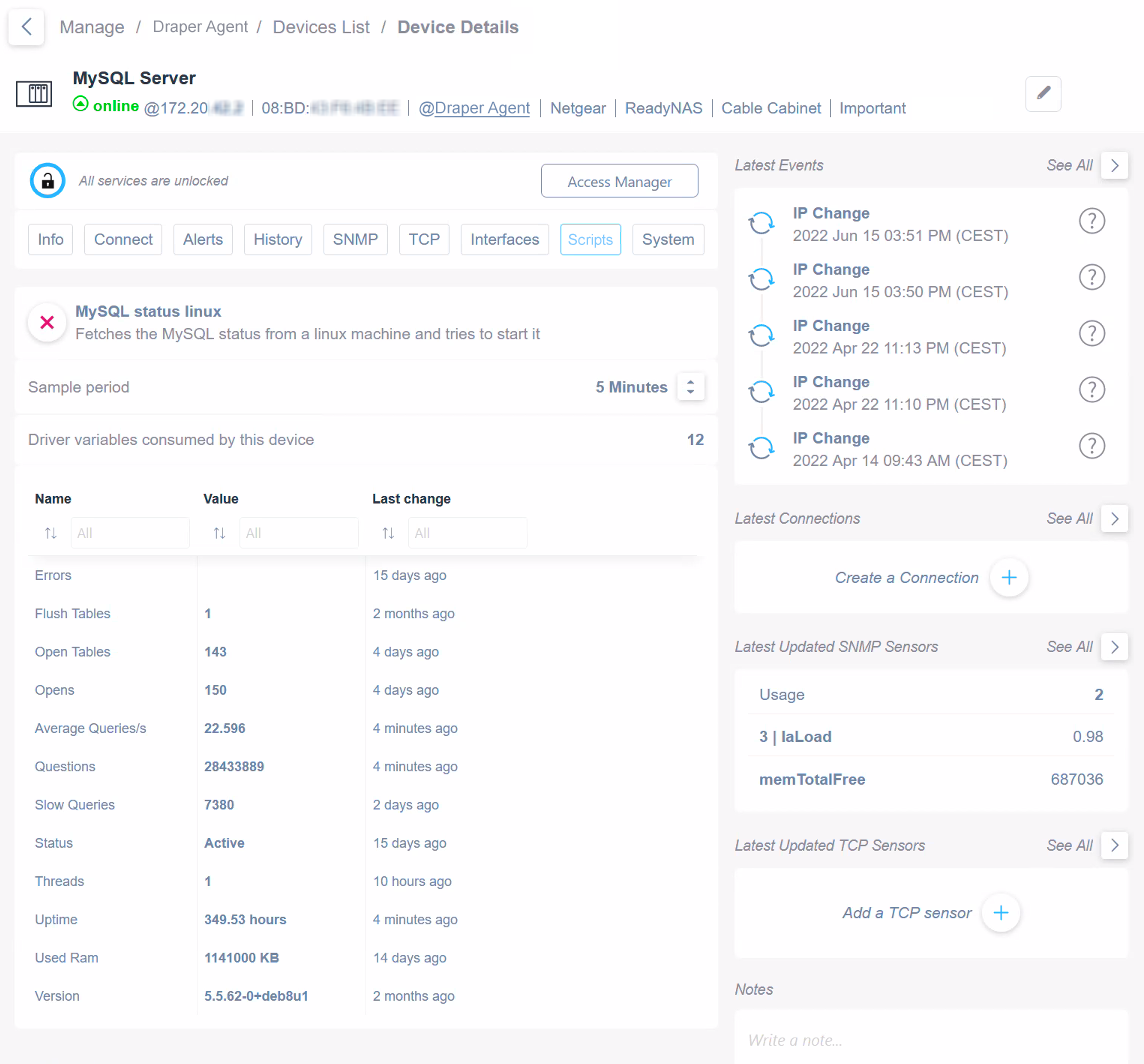The height and width of the screenshot is (1064, 1144).
Task: Open help for IP Change Apr 14 09:43 AM
Action: pyautogui.click(x=1091, y=446)
